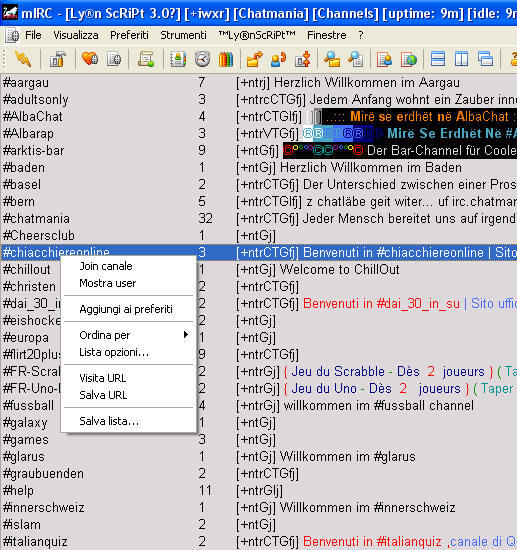This screenshot has width=517, height=550.
Task: Select Aggiungi ai preferiti option
Action: click(126, 309)
